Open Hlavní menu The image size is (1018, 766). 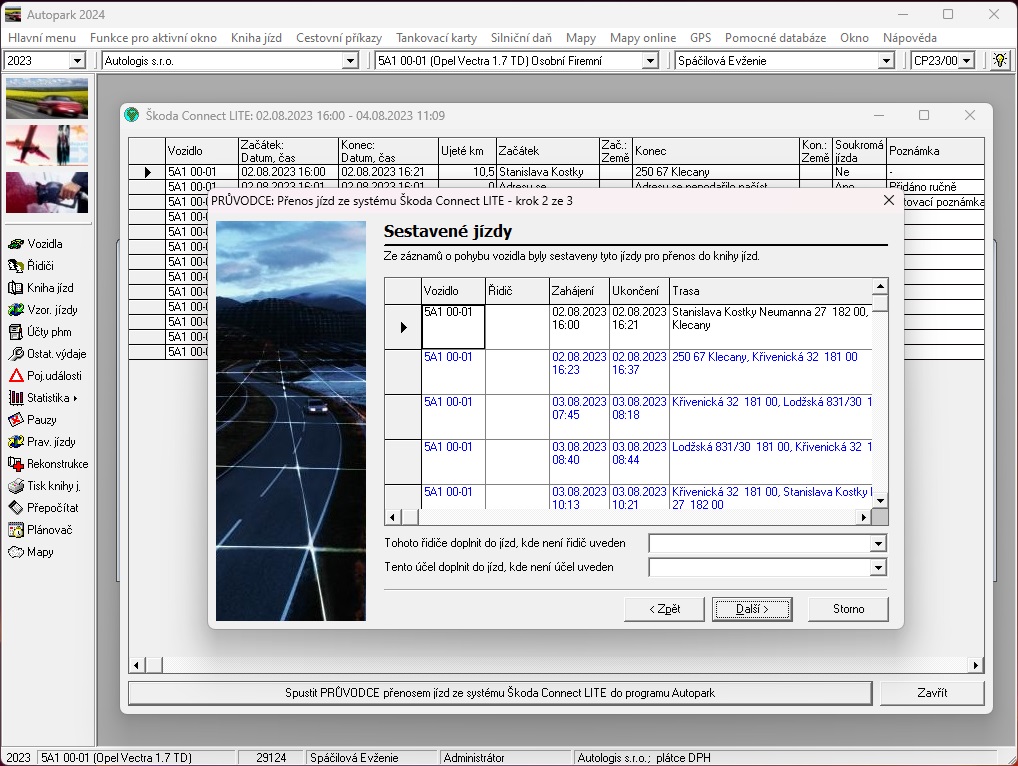coord(42,38)
